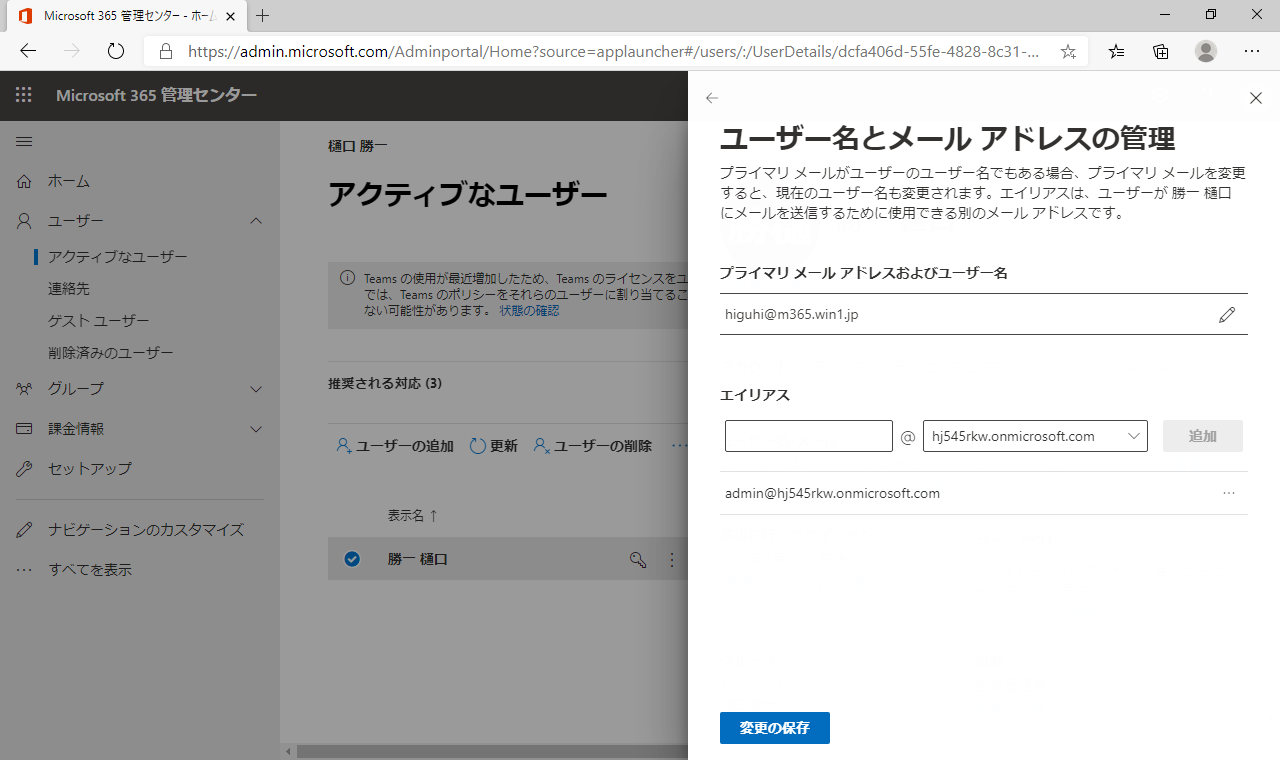Open the browser favorites list icon
This screenshot has width=1280, height=760.
(1117, 51)
